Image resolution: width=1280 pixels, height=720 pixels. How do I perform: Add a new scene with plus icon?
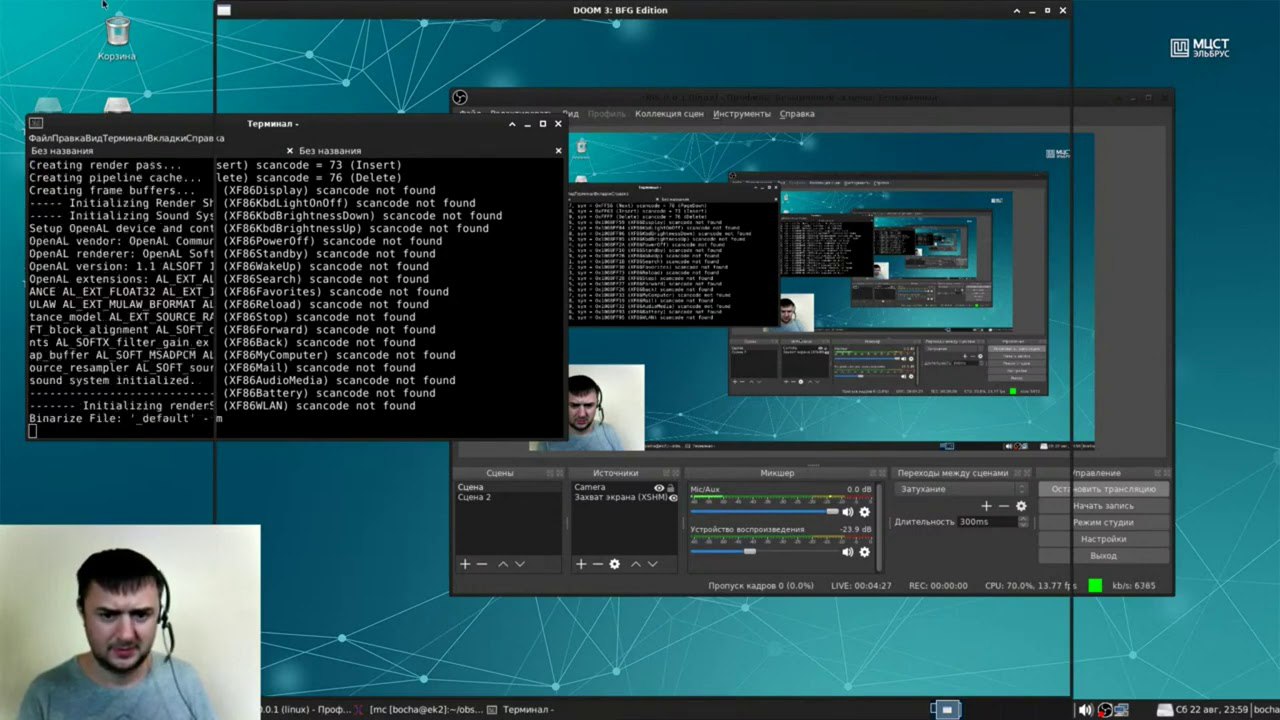(x=465, y=564)
